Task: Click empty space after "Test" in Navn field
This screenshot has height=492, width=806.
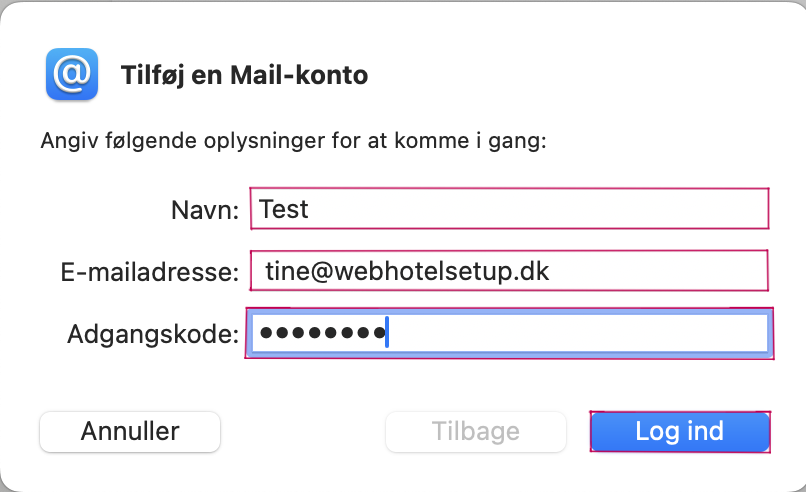Action: coord(535,209)
